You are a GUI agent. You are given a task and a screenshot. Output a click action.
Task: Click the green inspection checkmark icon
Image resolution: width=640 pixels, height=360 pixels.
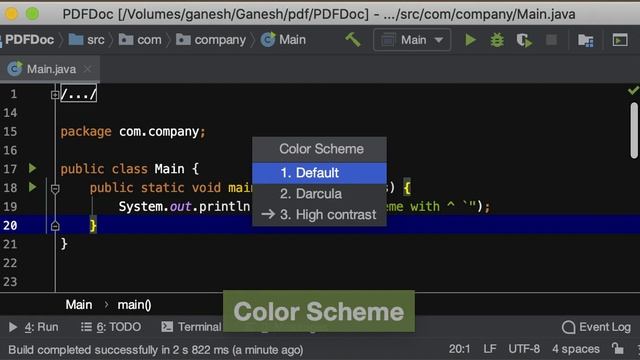633,90
